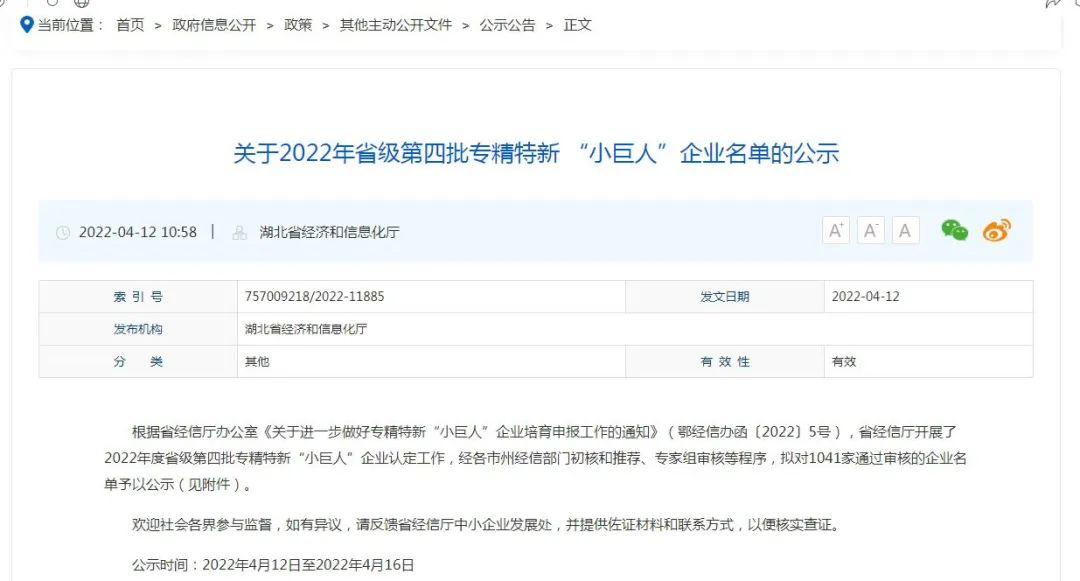Click the publish timestamp 2022-04-12 10:58
The width and height of the screenshot is (1080, 581).
click(138, 232)
